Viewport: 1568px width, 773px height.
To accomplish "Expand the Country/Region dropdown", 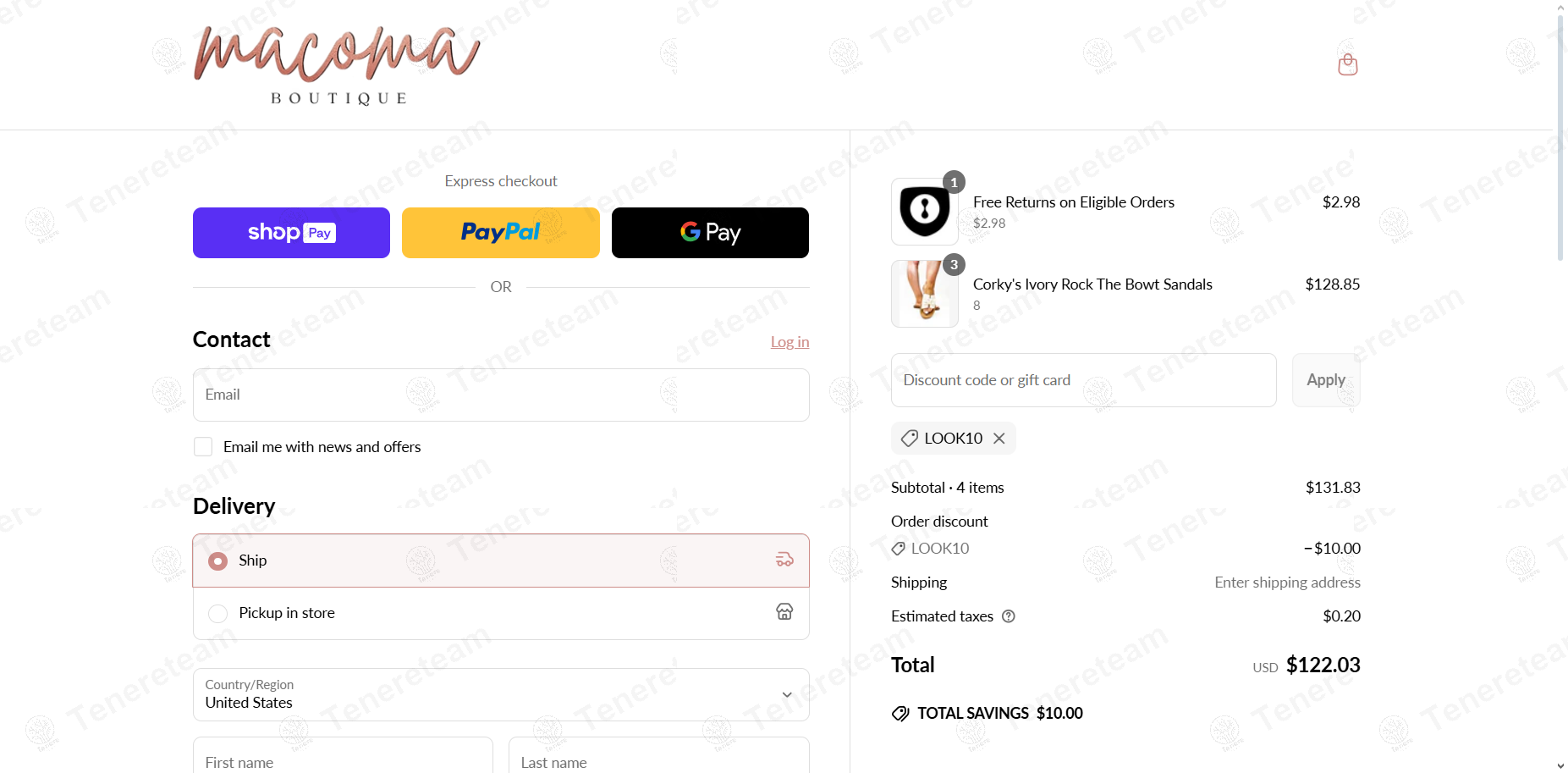I will 501,695.
